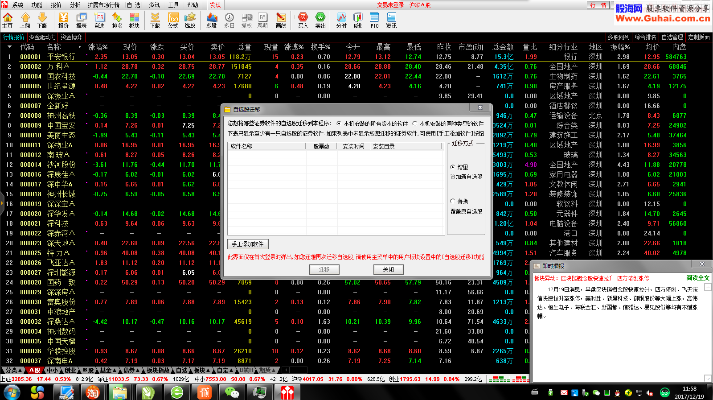Select second radio option on dialog's top row
This screenshot has height=400, width=713.
415,123
